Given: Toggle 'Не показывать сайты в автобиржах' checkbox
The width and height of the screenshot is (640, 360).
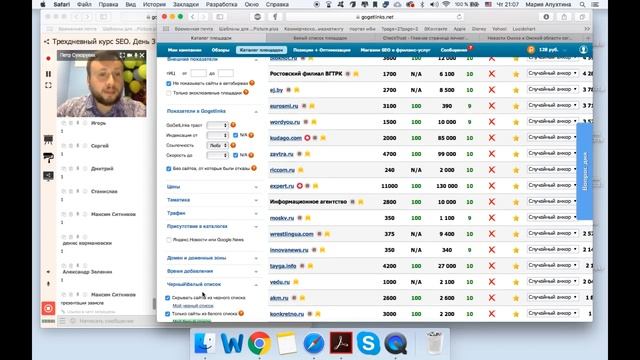Looking at the screenshot, I should point(169,83).
